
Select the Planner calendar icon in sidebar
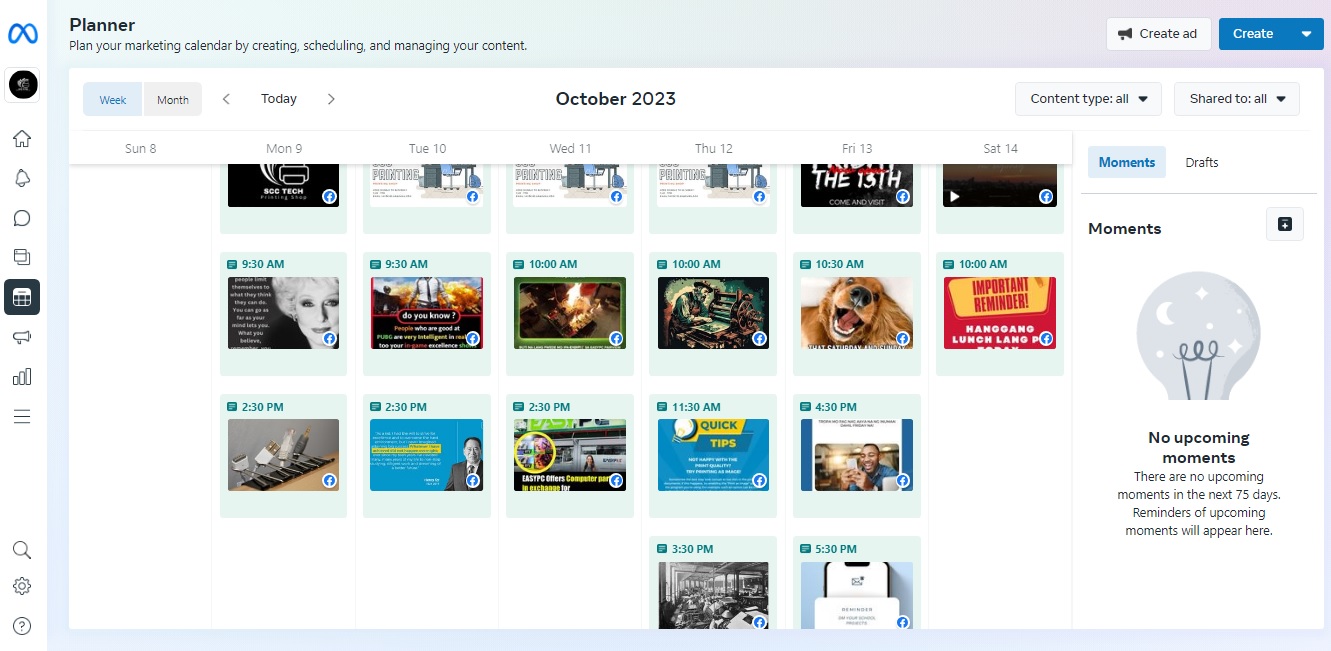coord(22,297)
